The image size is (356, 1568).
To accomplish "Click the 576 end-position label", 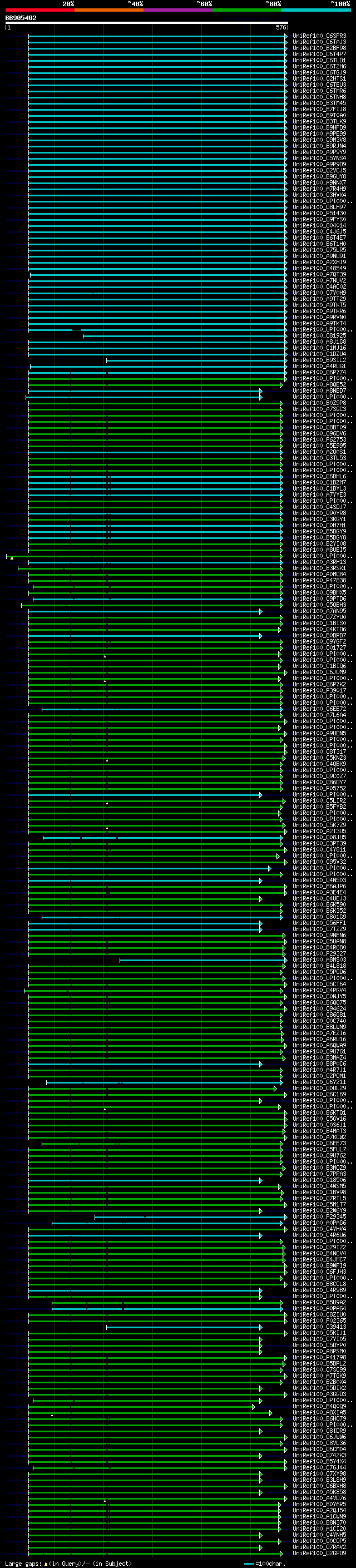I will [x=281, y=27].
